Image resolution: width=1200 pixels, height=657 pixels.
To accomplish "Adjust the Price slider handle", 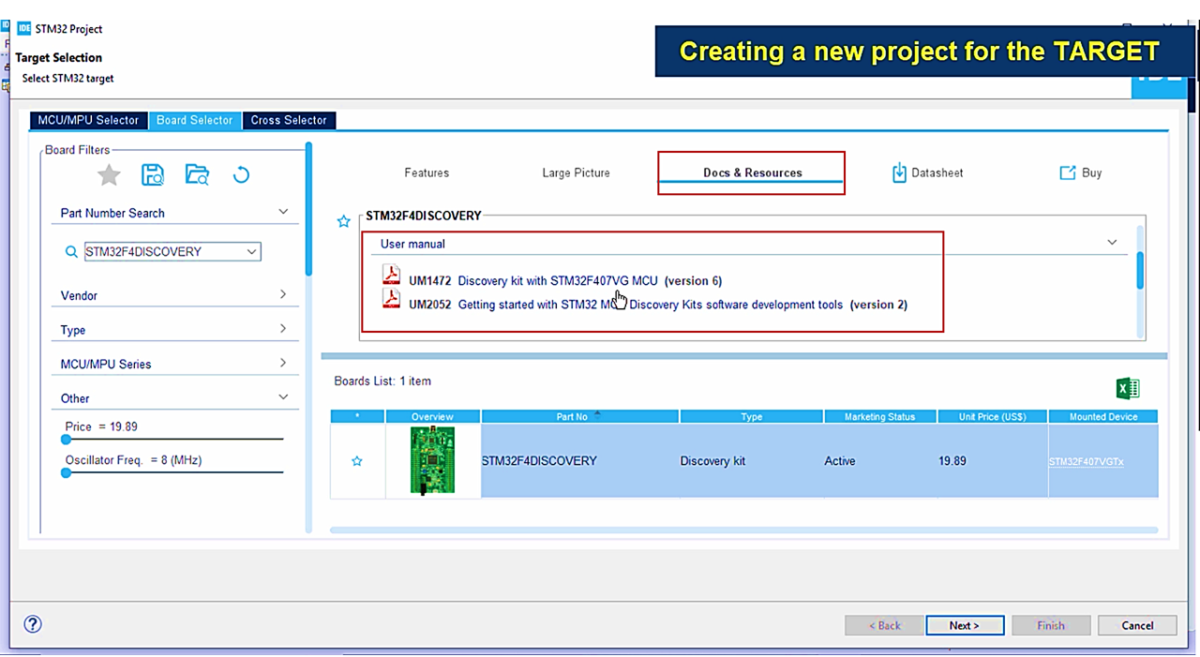I will (x=66, y=439).
